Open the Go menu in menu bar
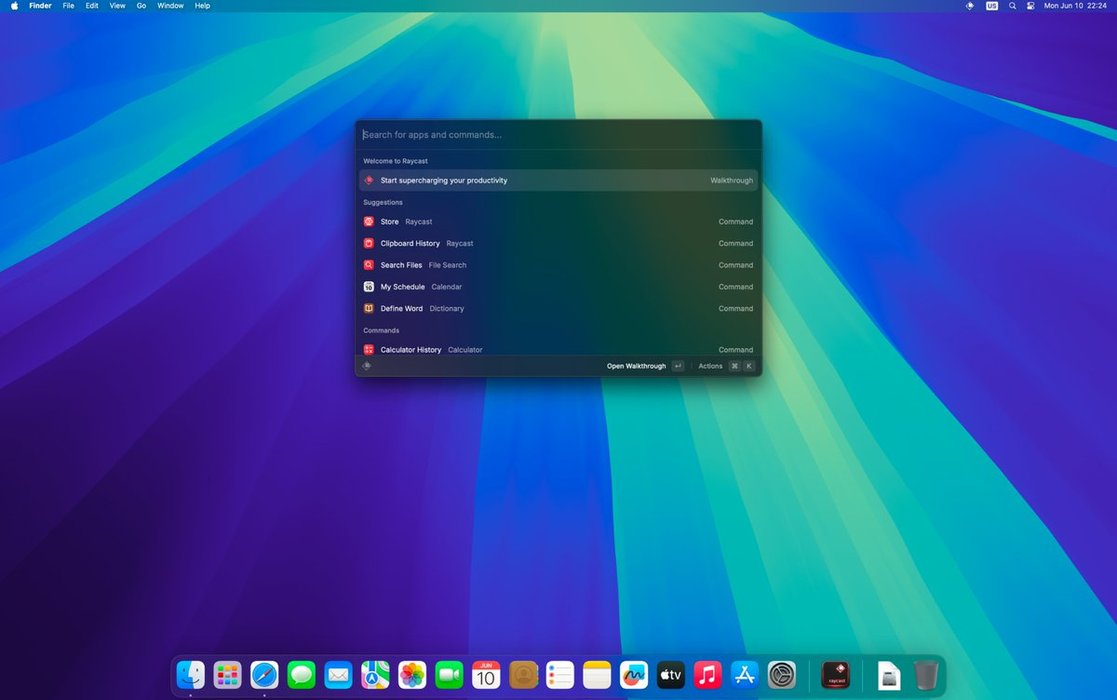This screenshot has width=1117, height=700. [141, 6]
